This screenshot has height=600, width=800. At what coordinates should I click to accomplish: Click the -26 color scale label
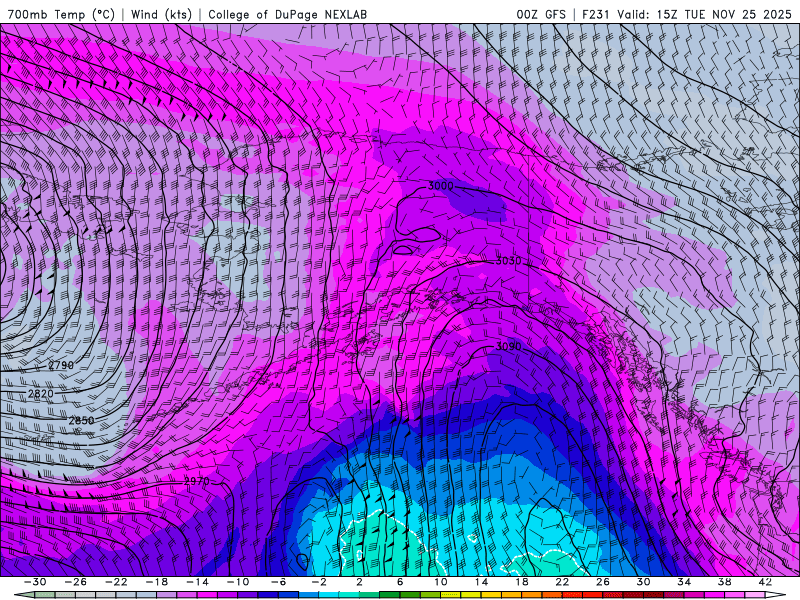76,582
